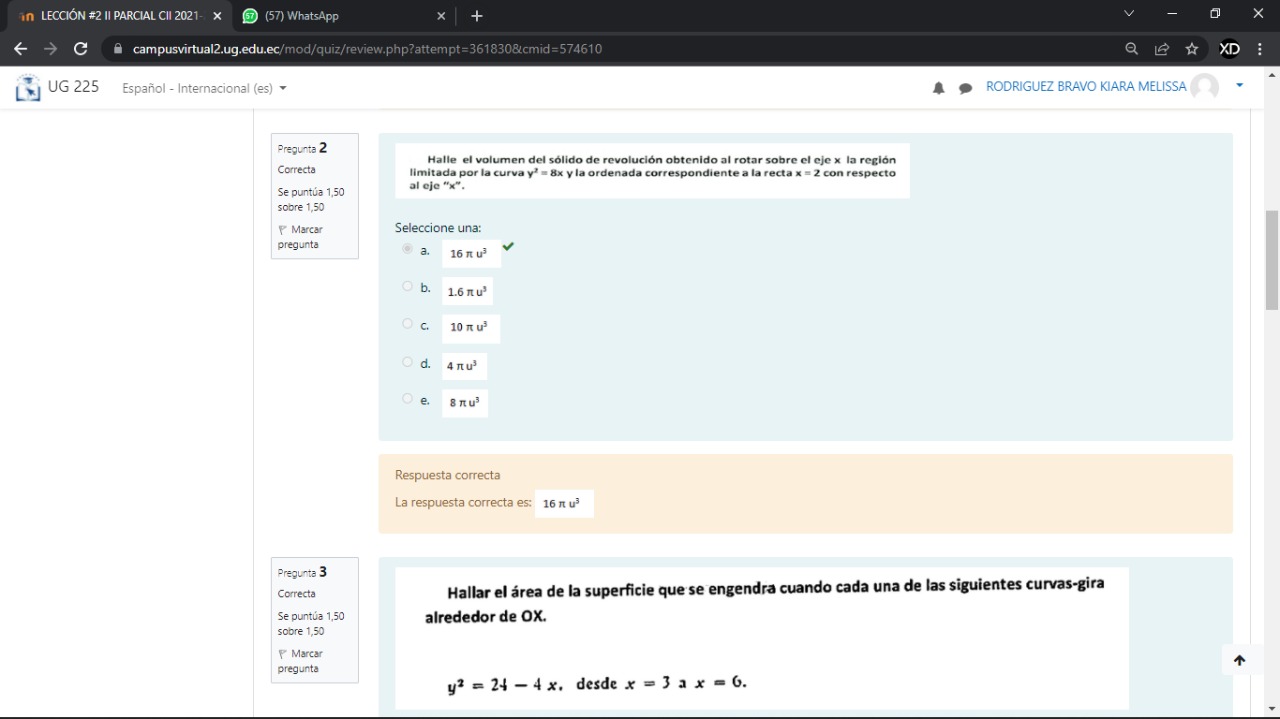Click 'Seleccione una:' prompt text
Image resolution: width=1280 pixels, height=719 pixels.
pos(438,228)
